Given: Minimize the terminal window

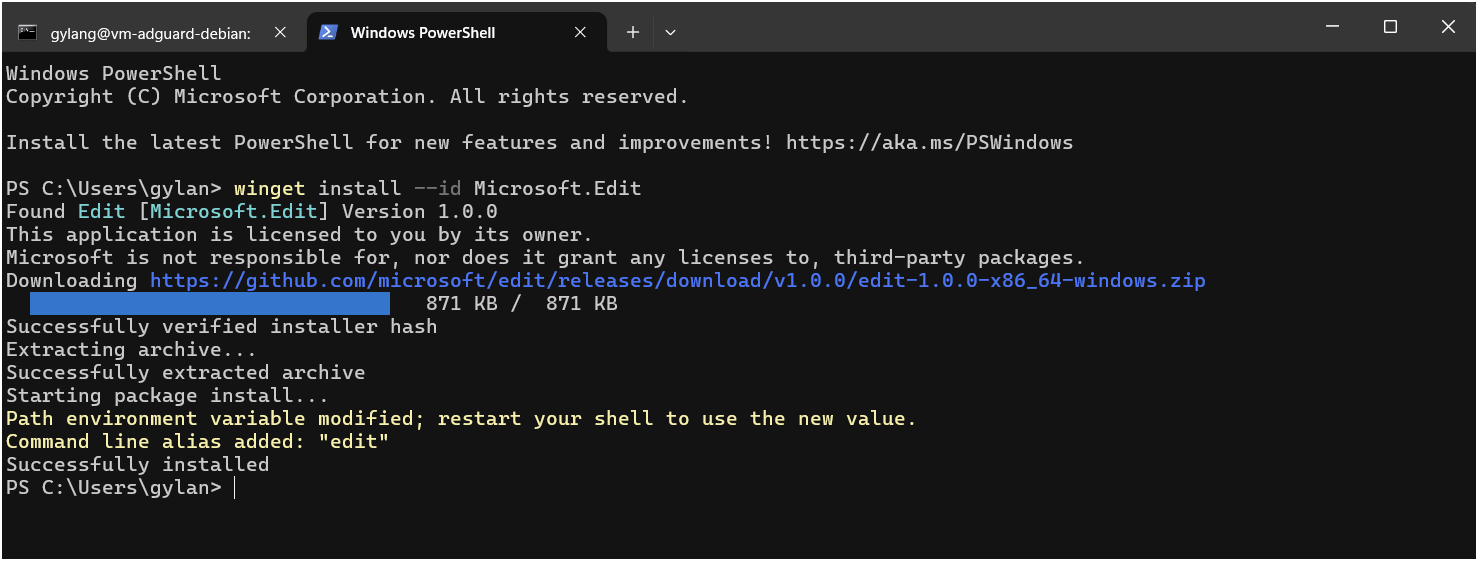Looking at the screenshot, I should point(1331,28).
